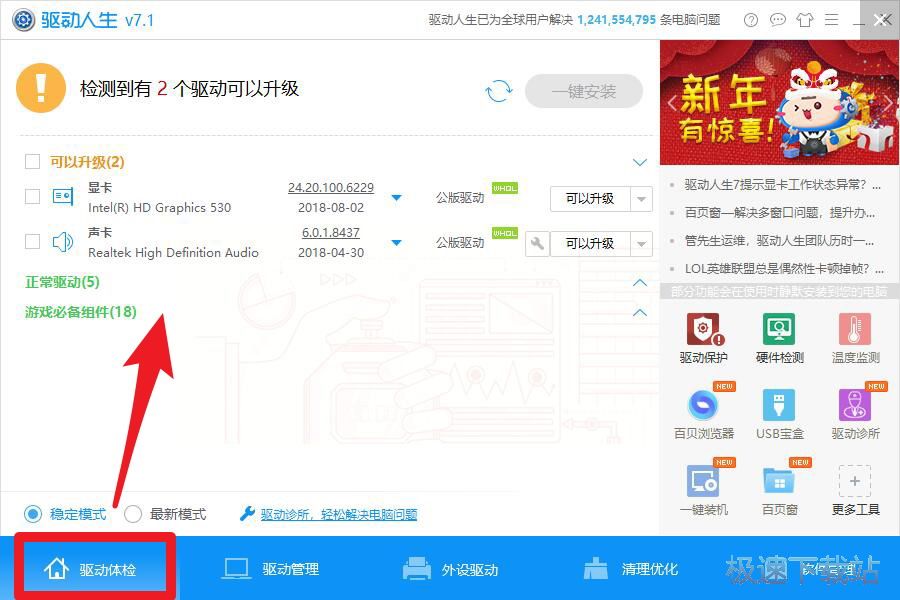Click the 新年有惊喜 banner
Screen dimensions: 900x600
tap(779, 102)
